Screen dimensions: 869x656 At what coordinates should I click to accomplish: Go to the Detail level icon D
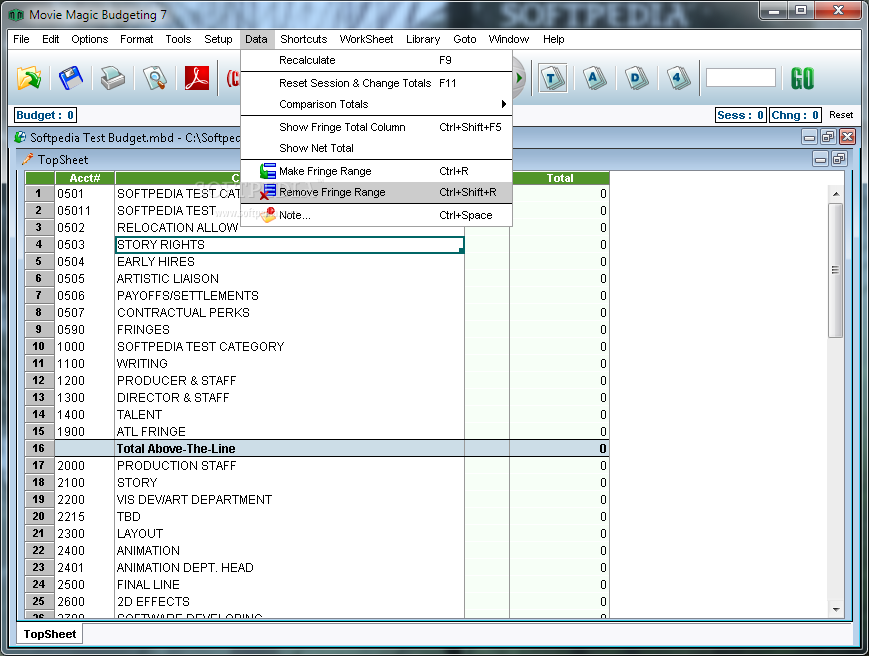coord(636,78)
